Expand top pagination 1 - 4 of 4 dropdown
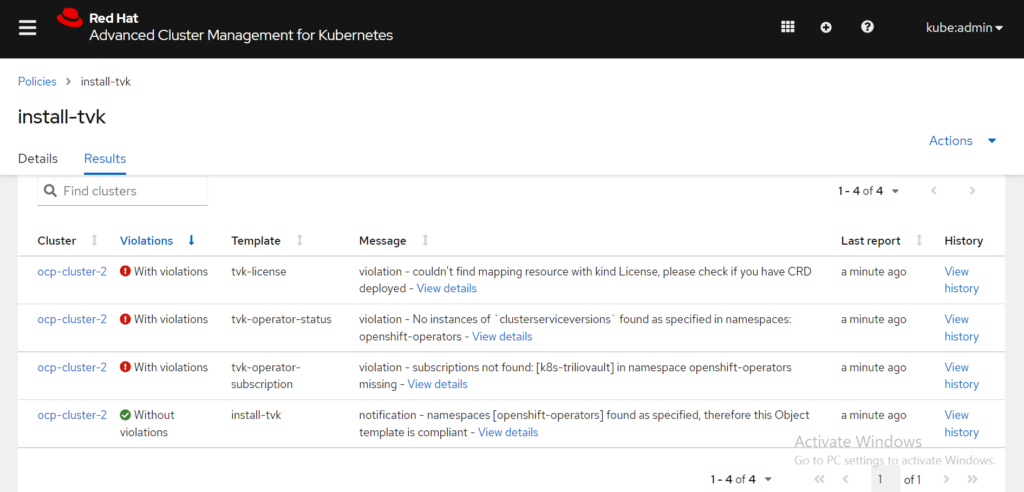 click(x=869, y=191)
